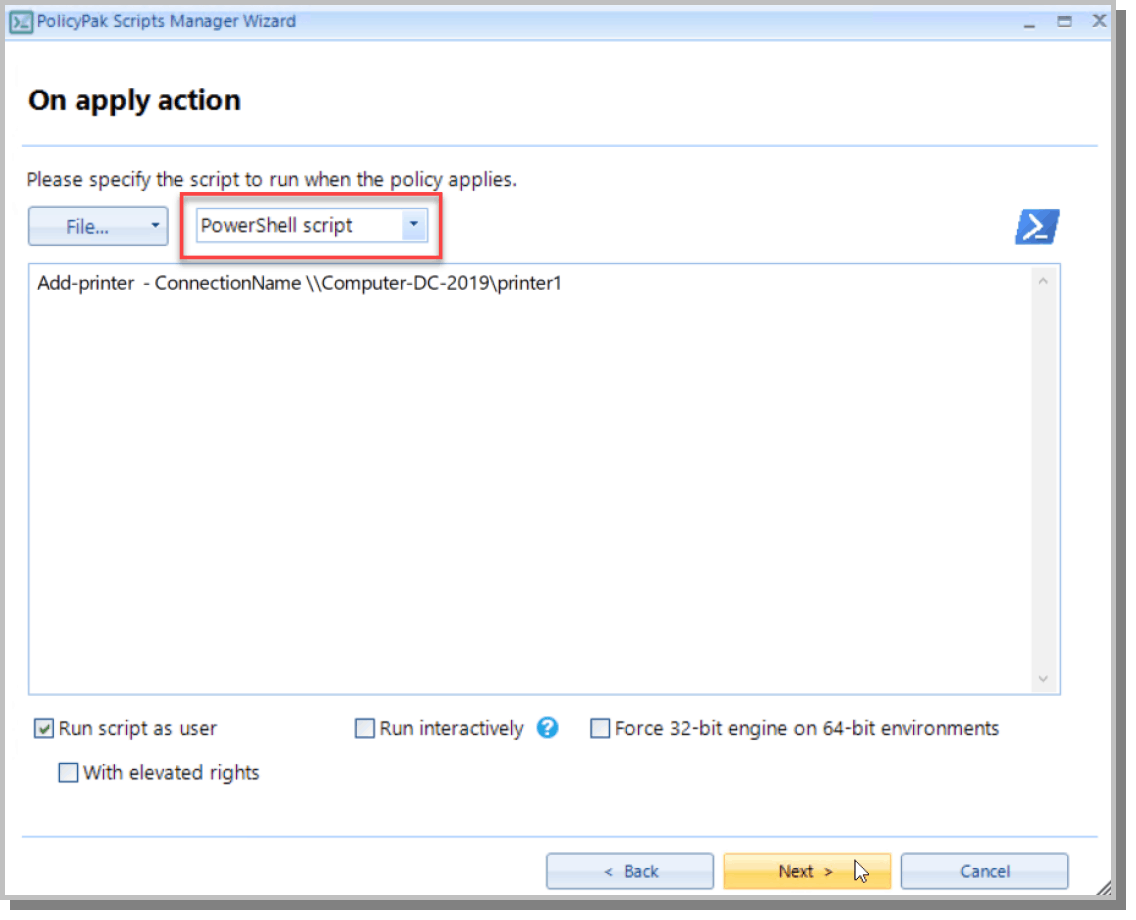Open the File... dropdown button
This screenshot has height=920, width=1136.
[x=99, y=226]
